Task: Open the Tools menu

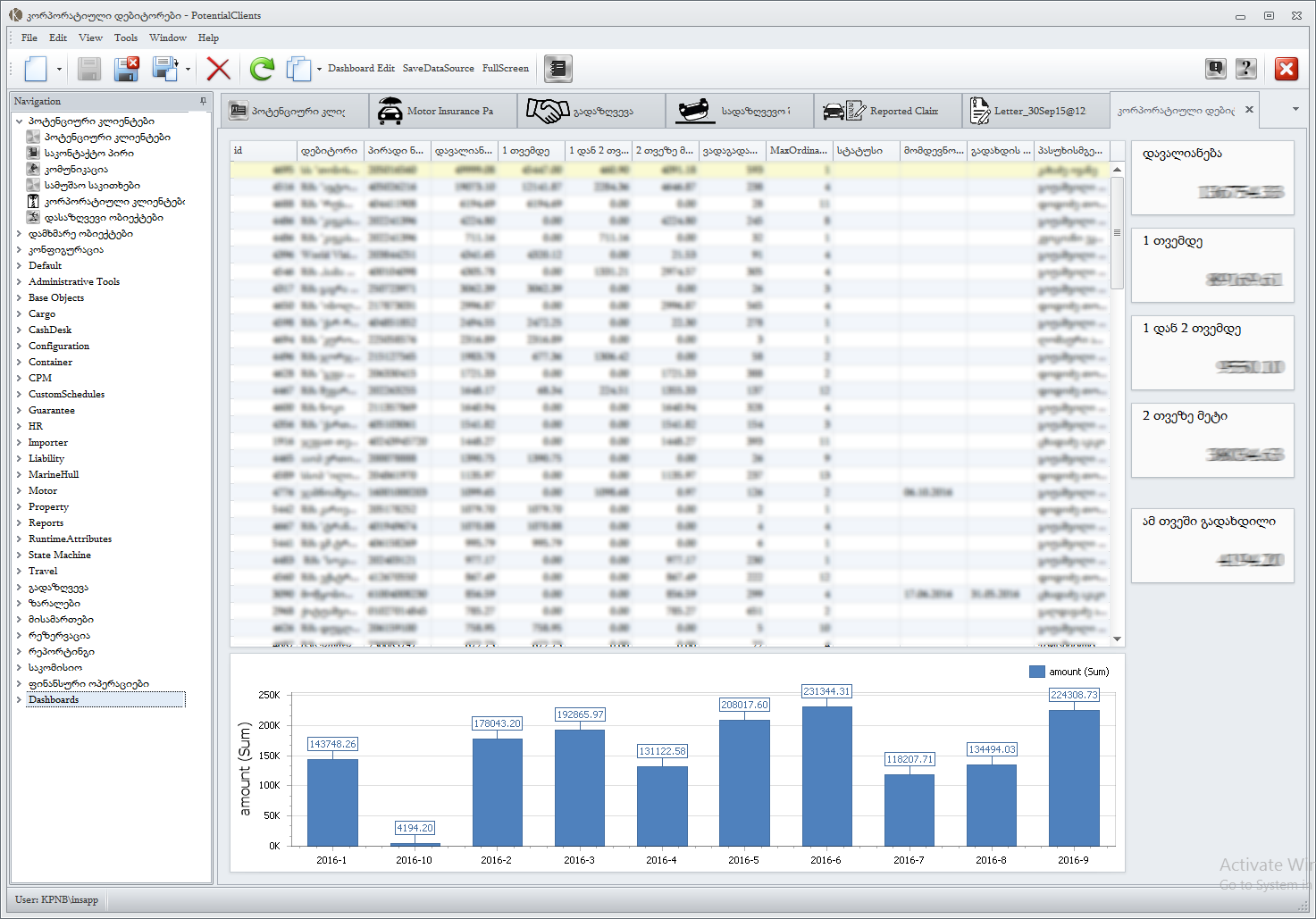Action: point(126,38)
